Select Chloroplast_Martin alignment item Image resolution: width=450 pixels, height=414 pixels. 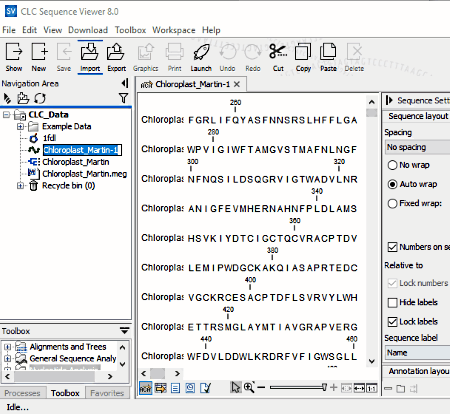click(x=76, y=162)
